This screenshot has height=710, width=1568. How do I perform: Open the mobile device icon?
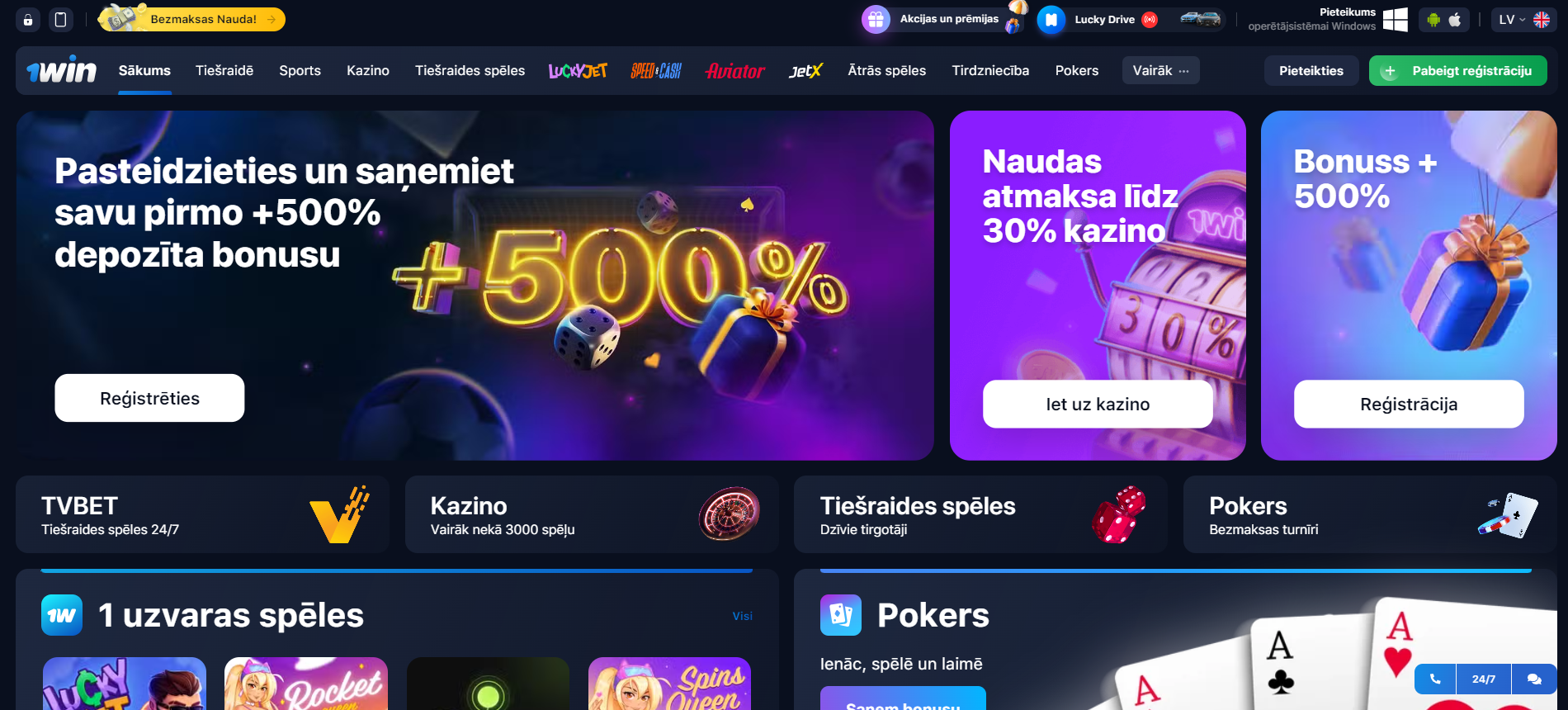click(60, 20)
